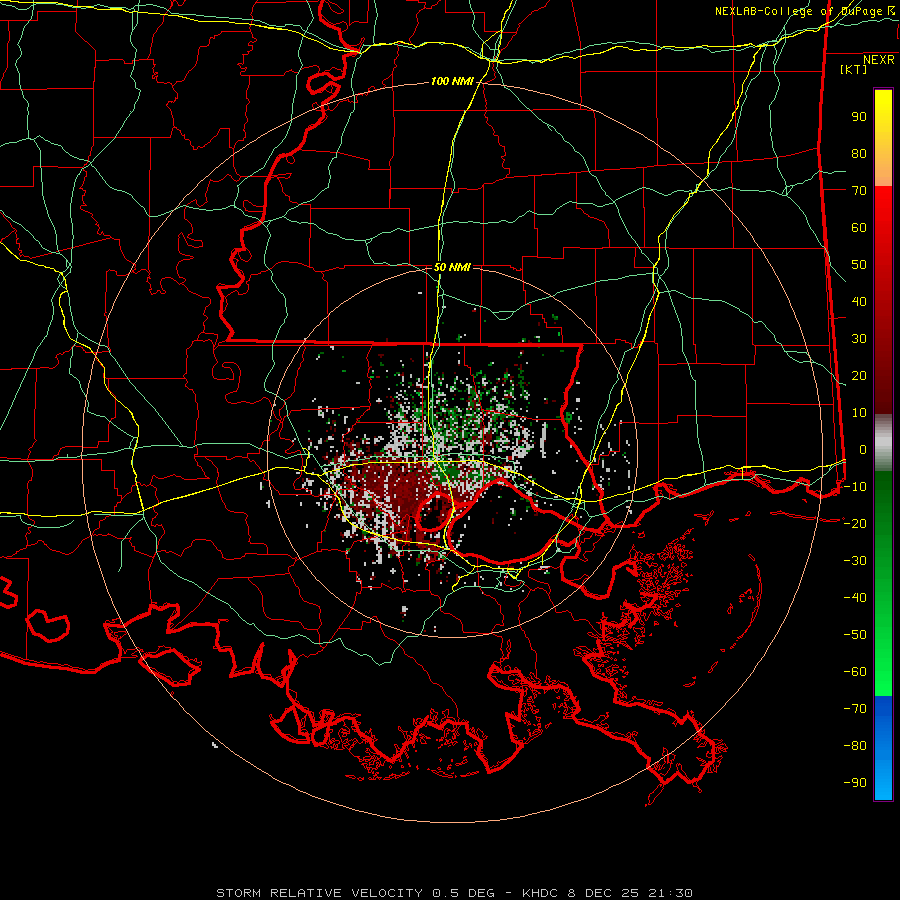The height and width of the screenshot is (900, 900).
Task: Click the -10 value on velocity scale
Action: click(855, 487)
